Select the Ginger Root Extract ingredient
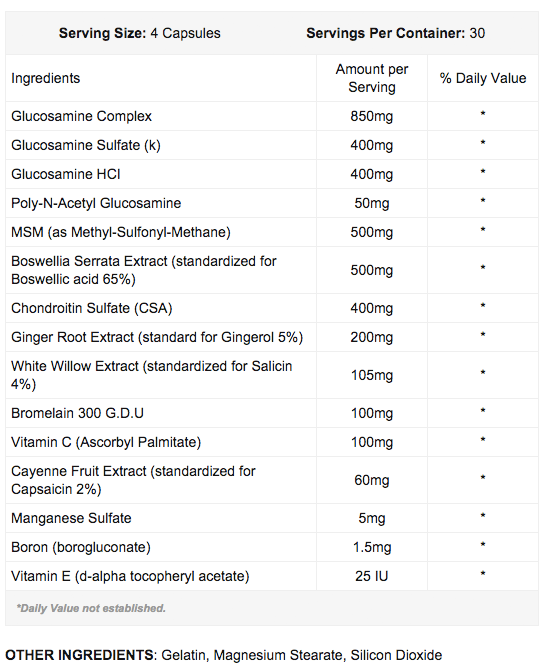The image size is (548, 672). point(157,337)
